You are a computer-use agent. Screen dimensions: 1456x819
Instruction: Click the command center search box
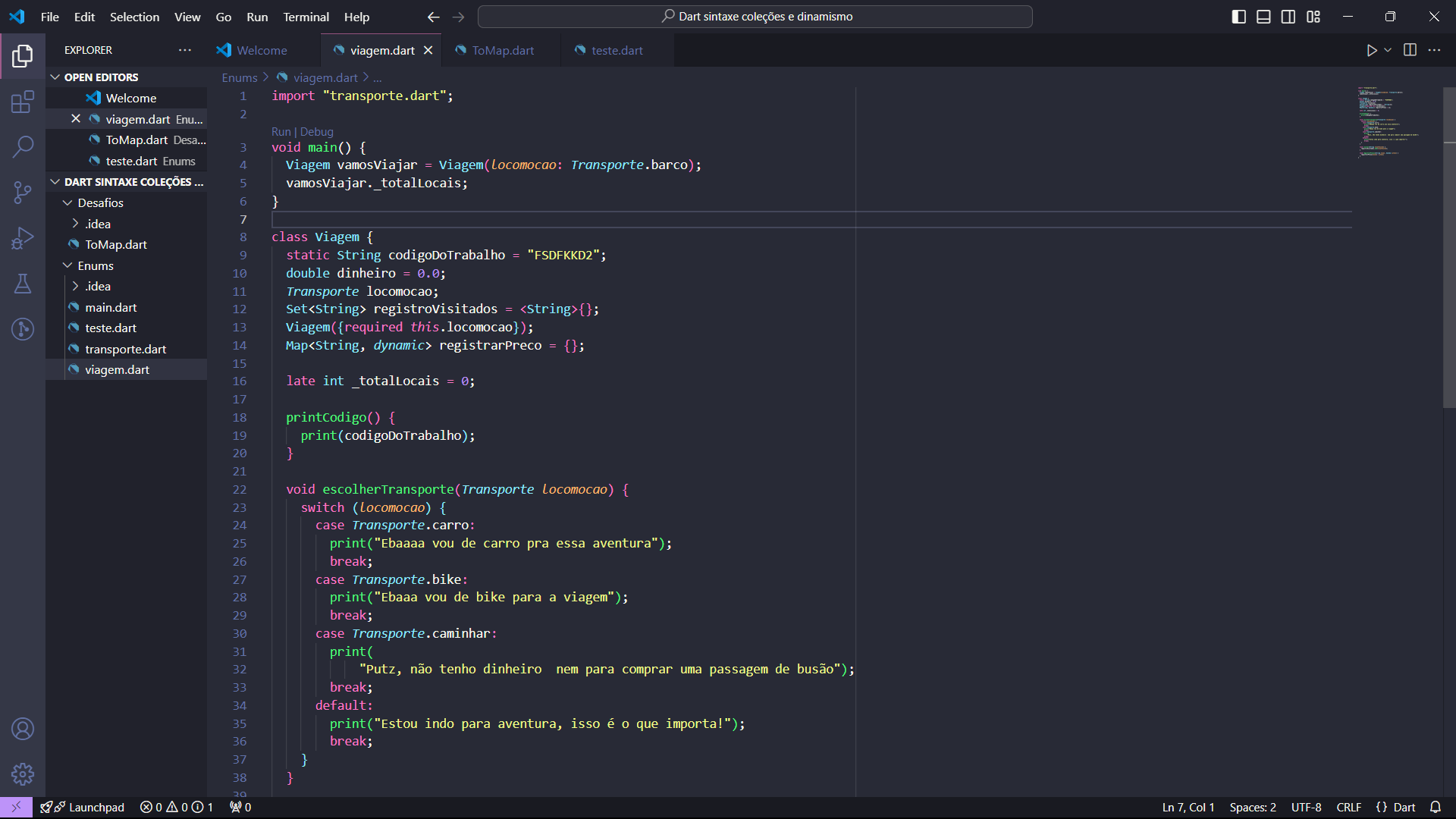(x=755, y=17)
